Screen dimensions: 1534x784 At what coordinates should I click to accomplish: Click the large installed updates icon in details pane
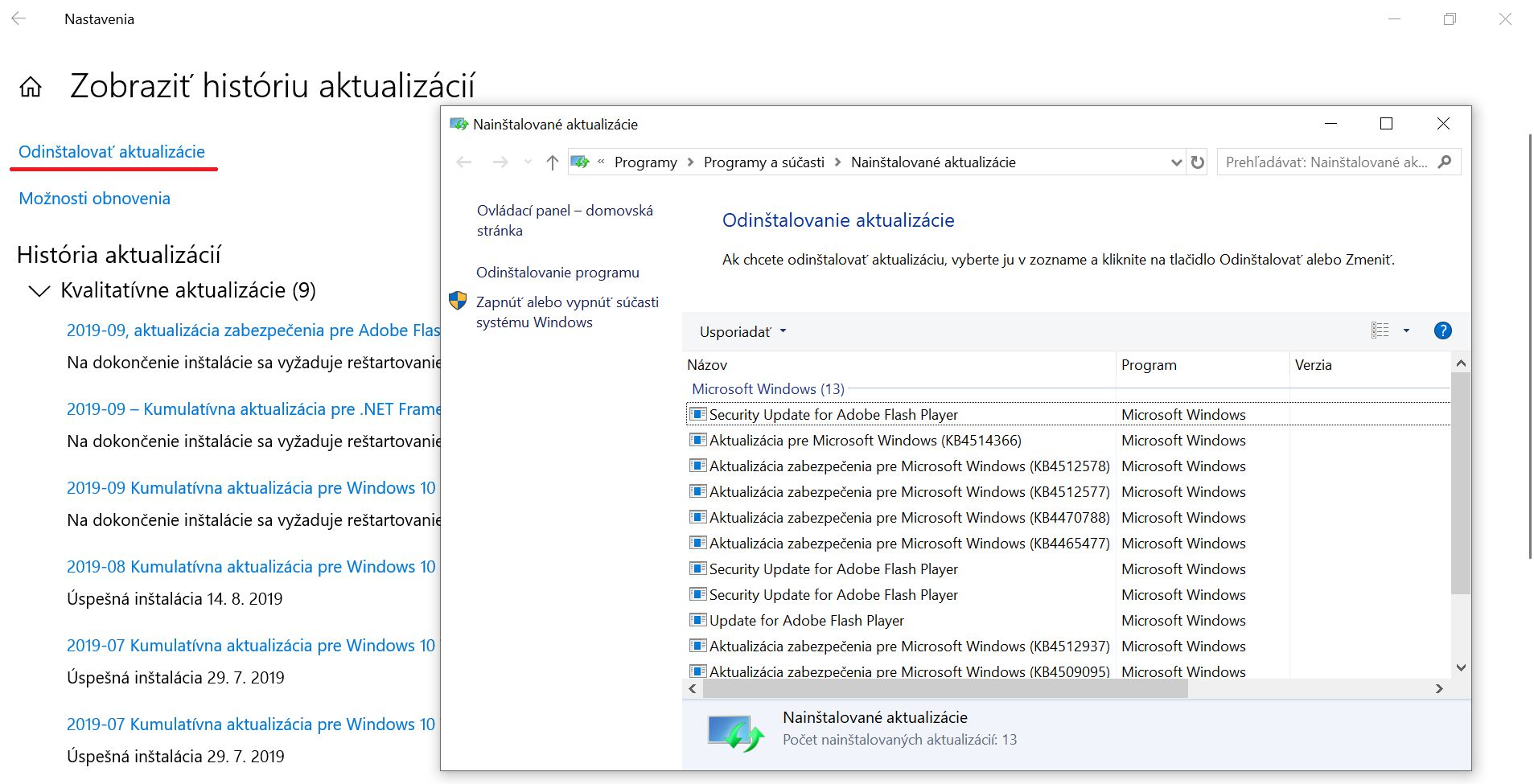tap(735, 733)
